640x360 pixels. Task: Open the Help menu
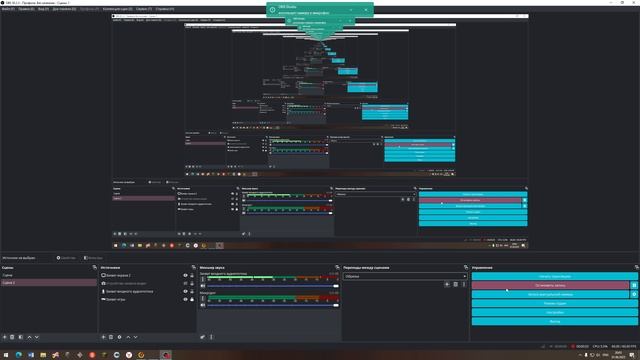[164, 9]
